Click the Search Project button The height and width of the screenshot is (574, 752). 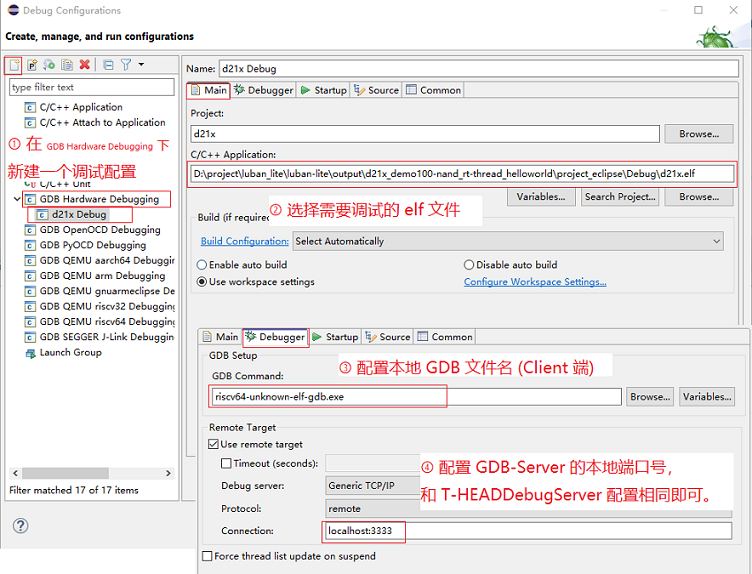[x=620, y=197]
